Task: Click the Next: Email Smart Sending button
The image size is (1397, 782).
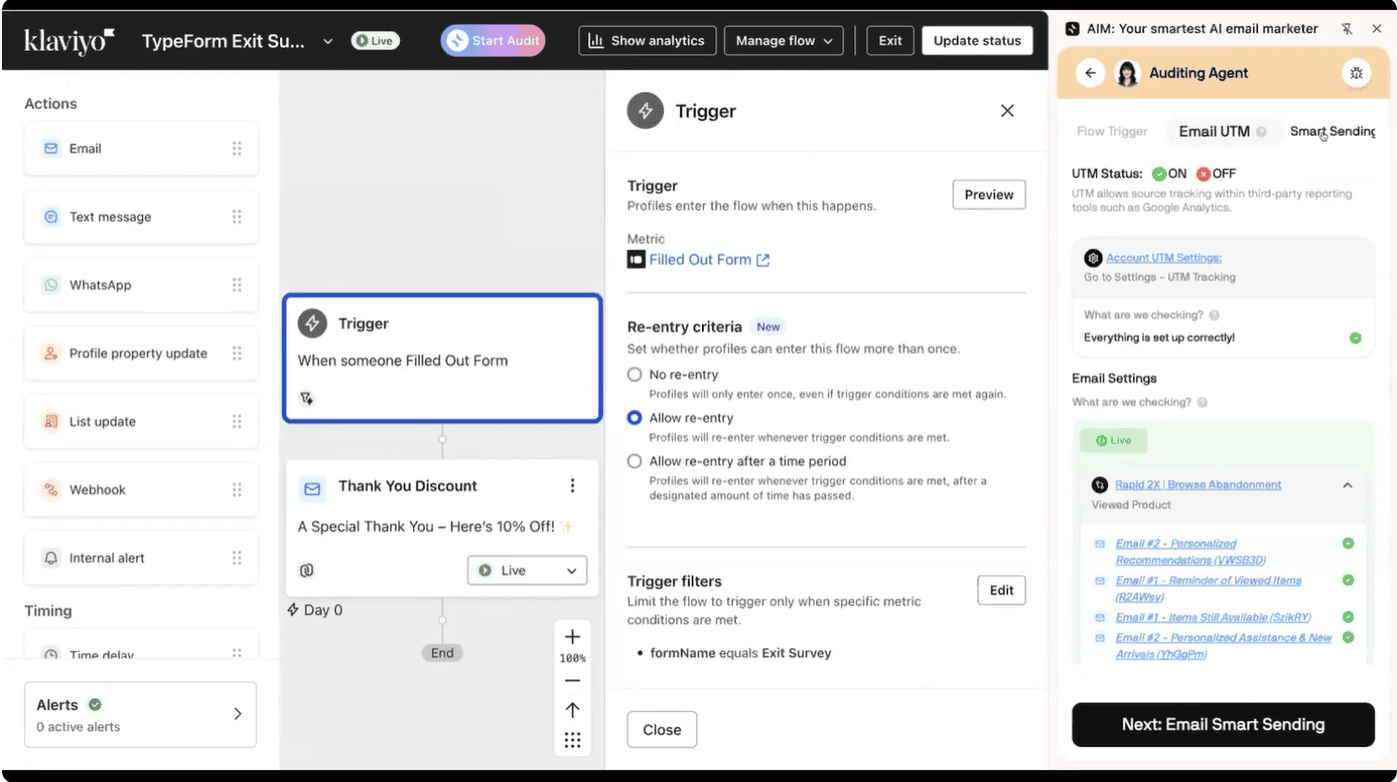Action: (1222, 725)
